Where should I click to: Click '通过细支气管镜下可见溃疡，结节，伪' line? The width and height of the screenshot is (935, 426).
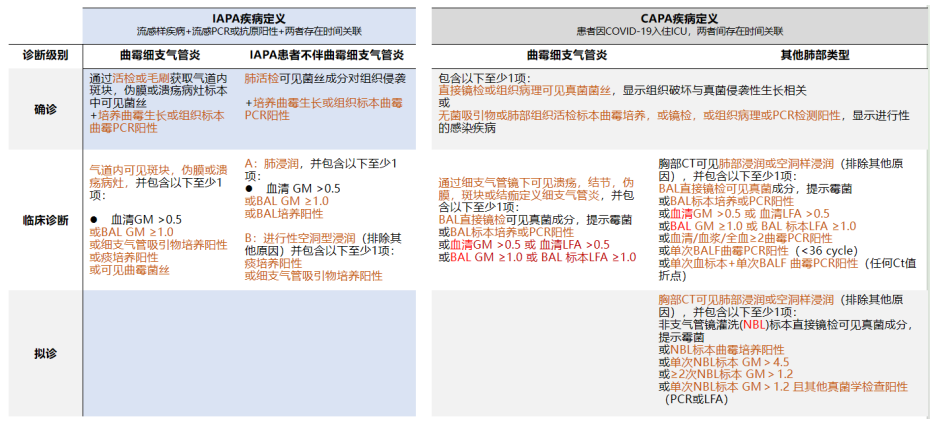pyautogui.click(x=536, y=183)
